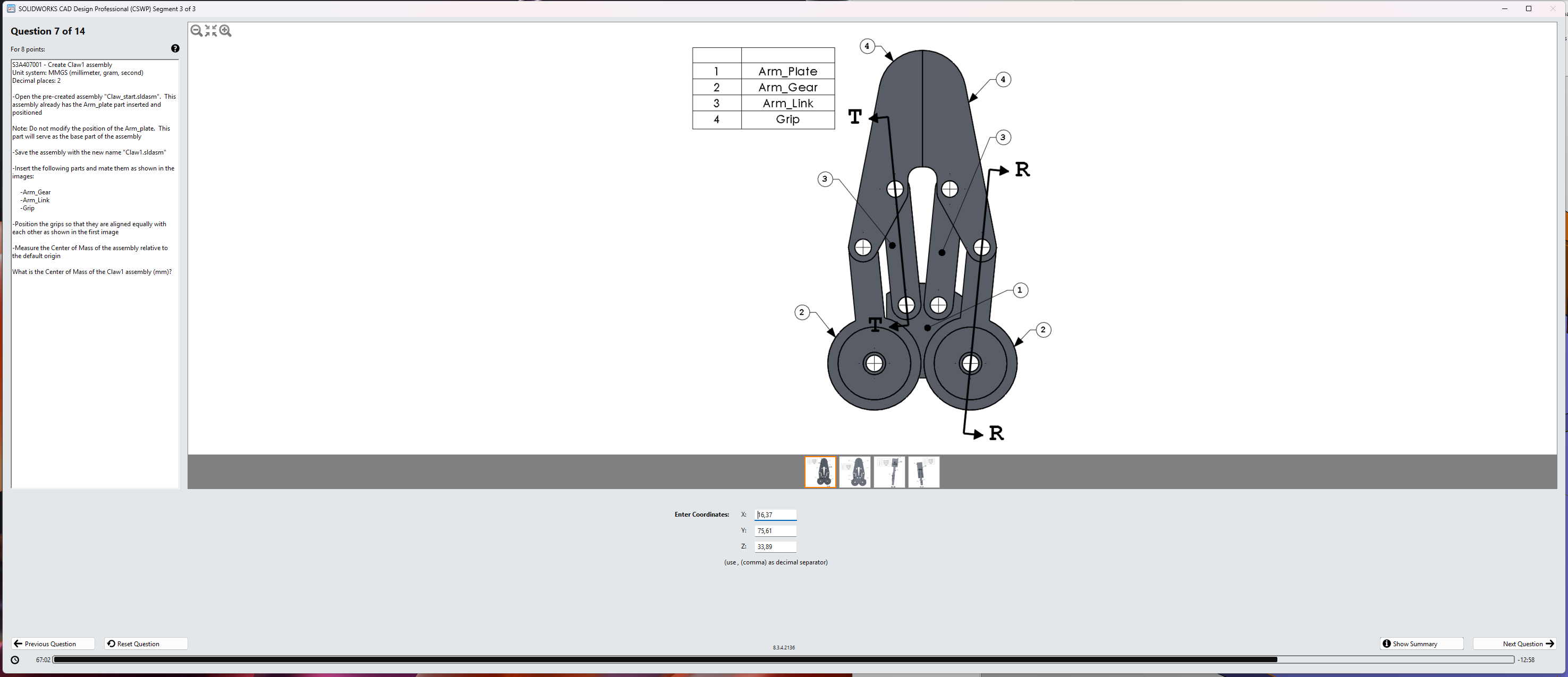Go to Previous Question

click(53, 644)
